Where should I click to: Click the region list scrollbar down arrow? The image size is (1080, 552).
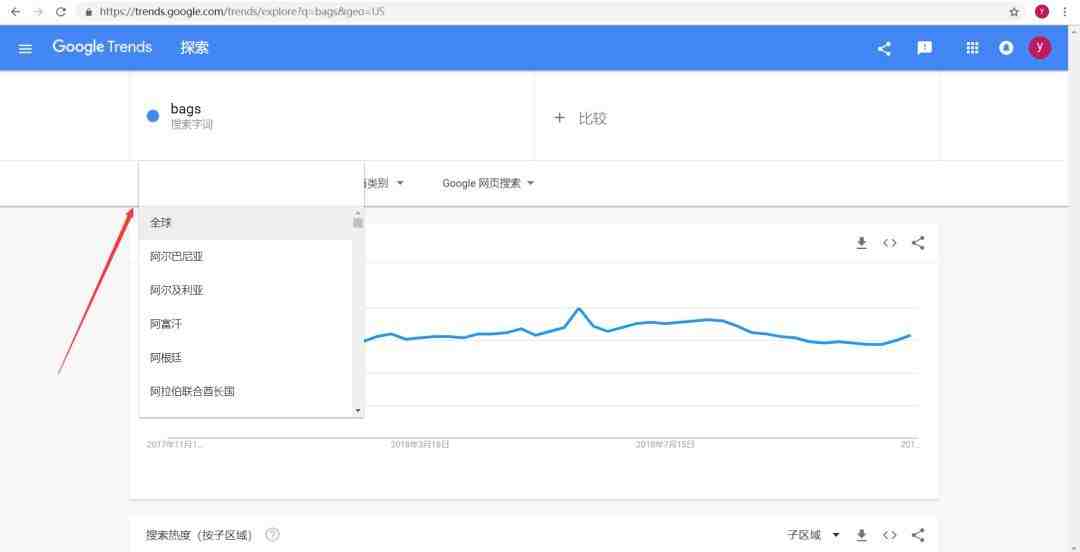click(357, 411)
